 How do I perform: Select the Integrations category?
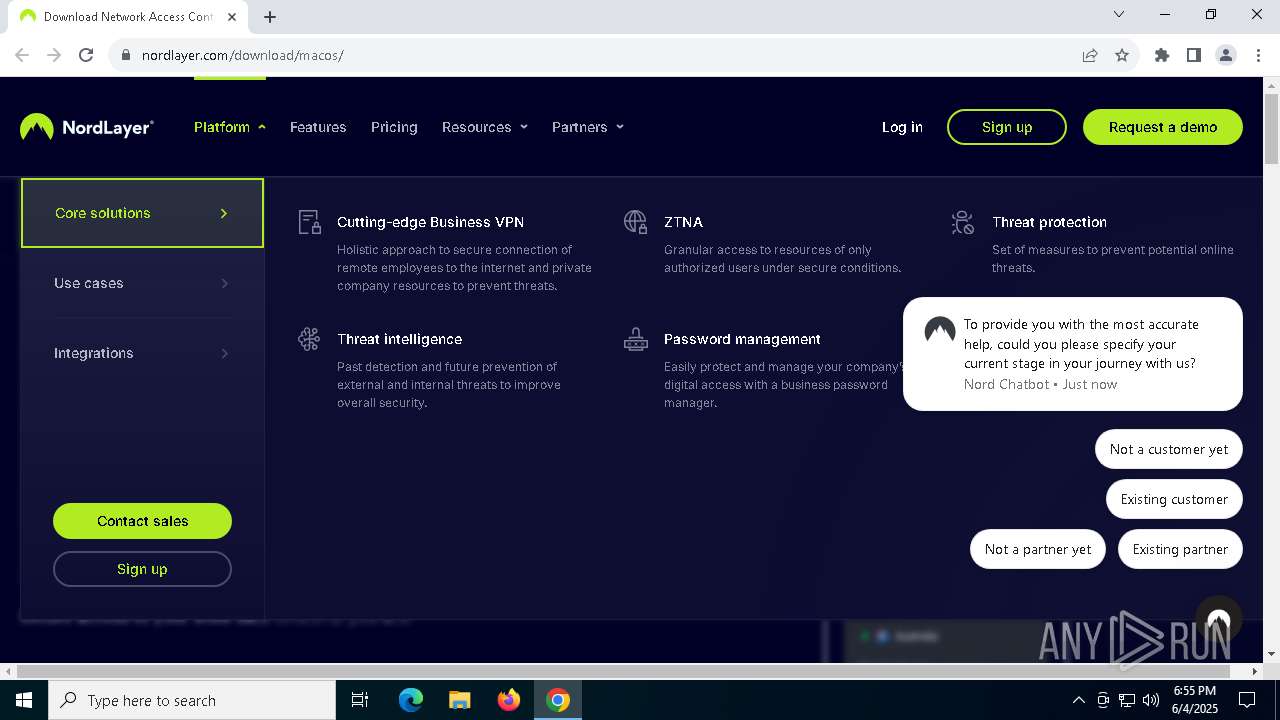(x=142, y=353)
